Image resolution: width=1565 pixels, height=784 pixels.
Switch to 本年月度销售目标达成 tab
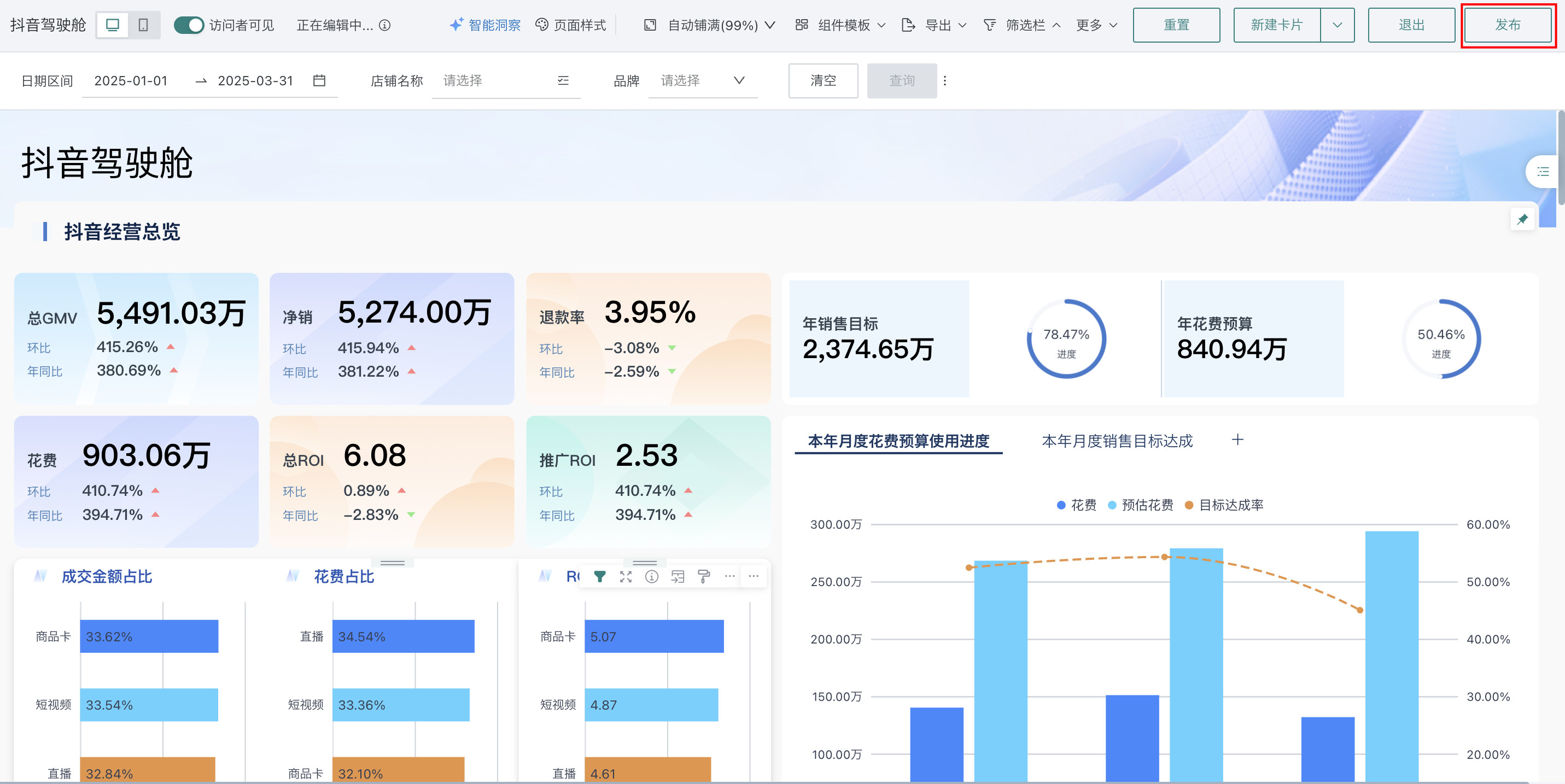(1117, 441)
